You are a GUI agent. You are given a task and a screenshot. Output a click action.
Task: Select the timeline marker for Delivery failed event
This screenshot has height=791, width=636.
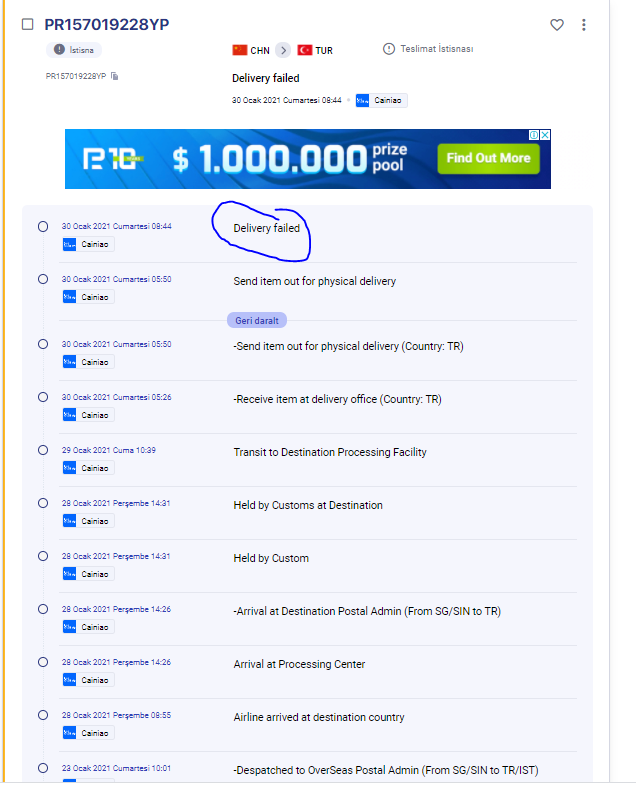(43, 227)
